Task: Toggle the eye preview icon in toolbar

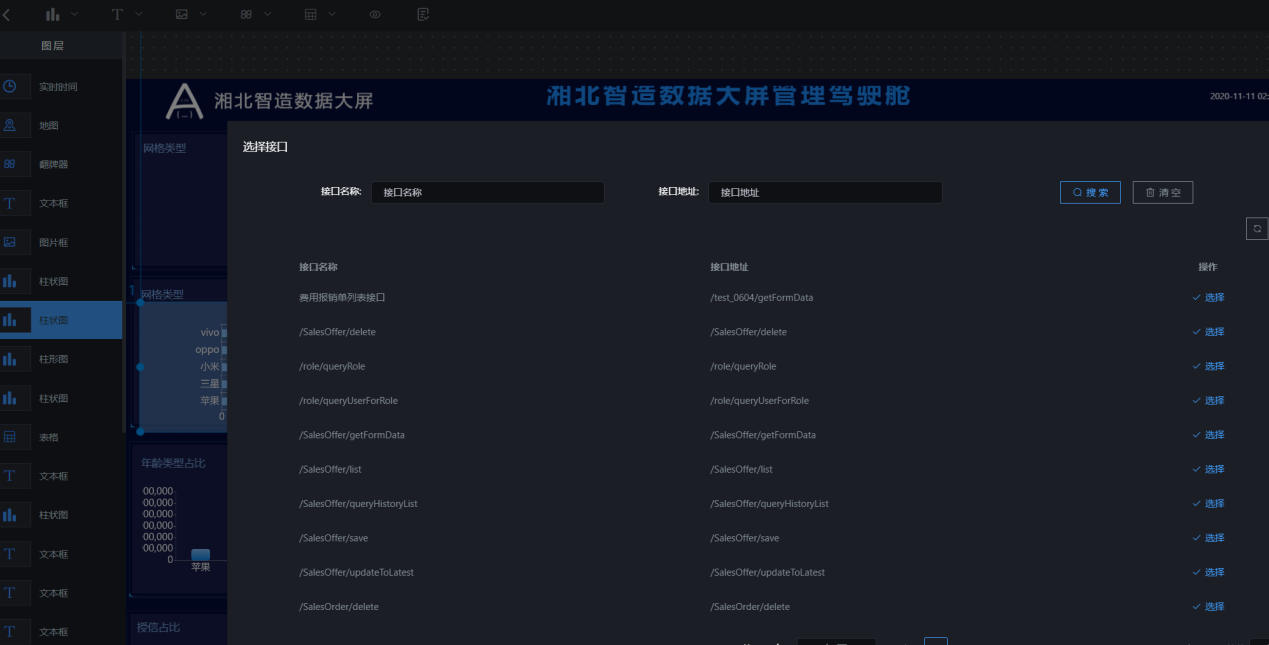Action: pos(375,14)
